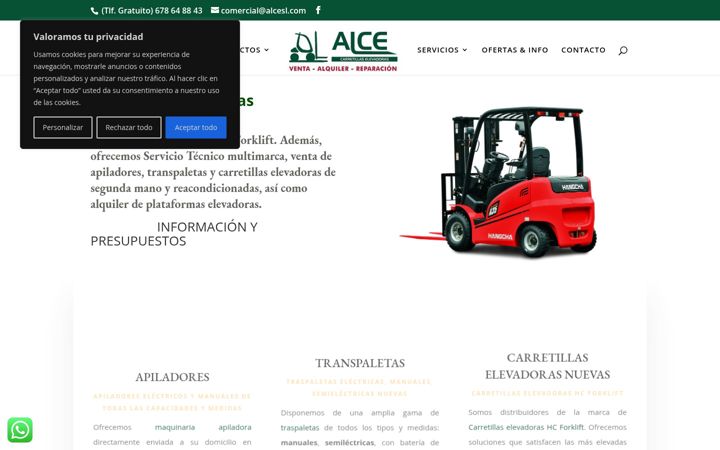Click the Apiladores eléctricos y manuales subtitle

coord(172,402)
